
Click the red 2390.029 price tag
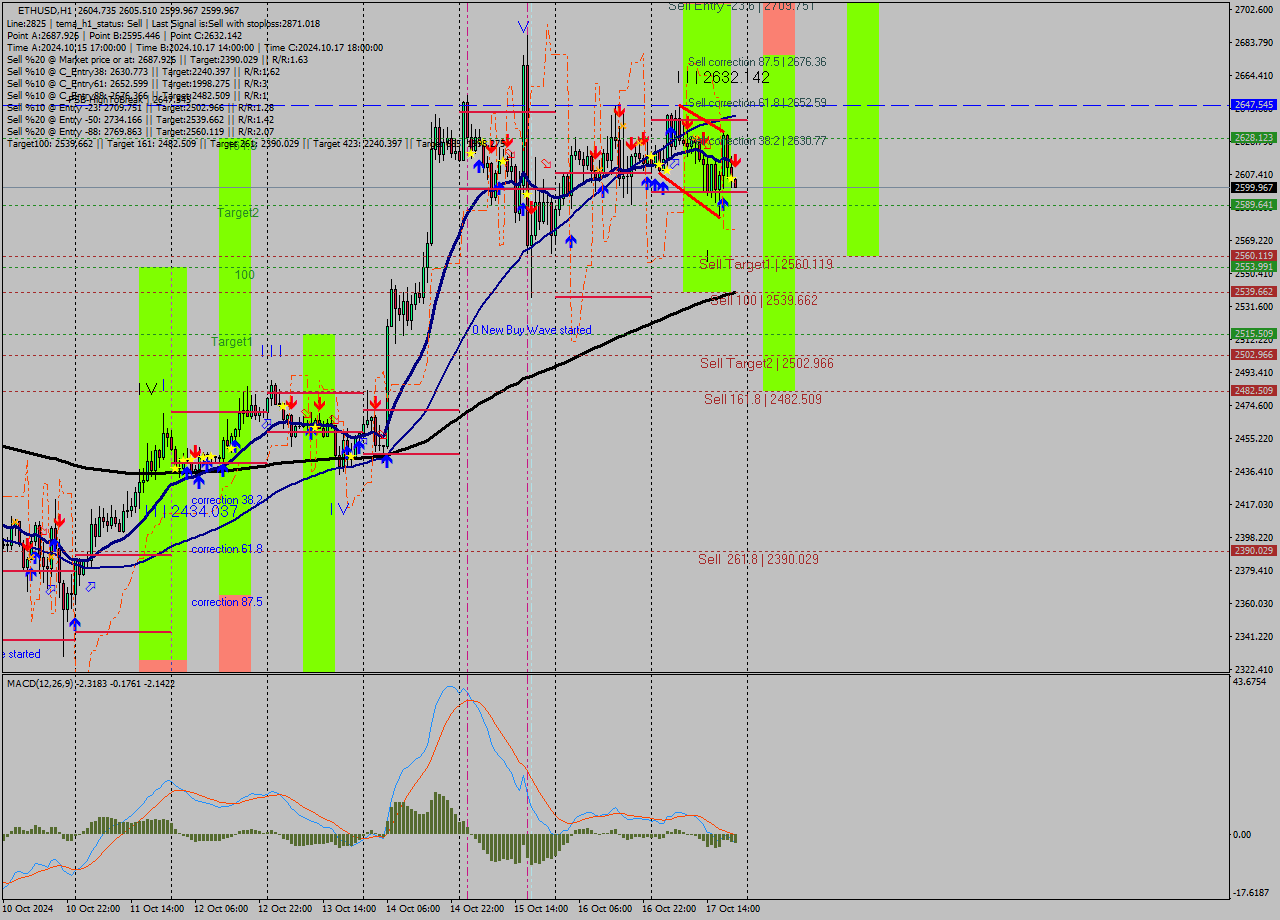click(x=1254, y=550)
